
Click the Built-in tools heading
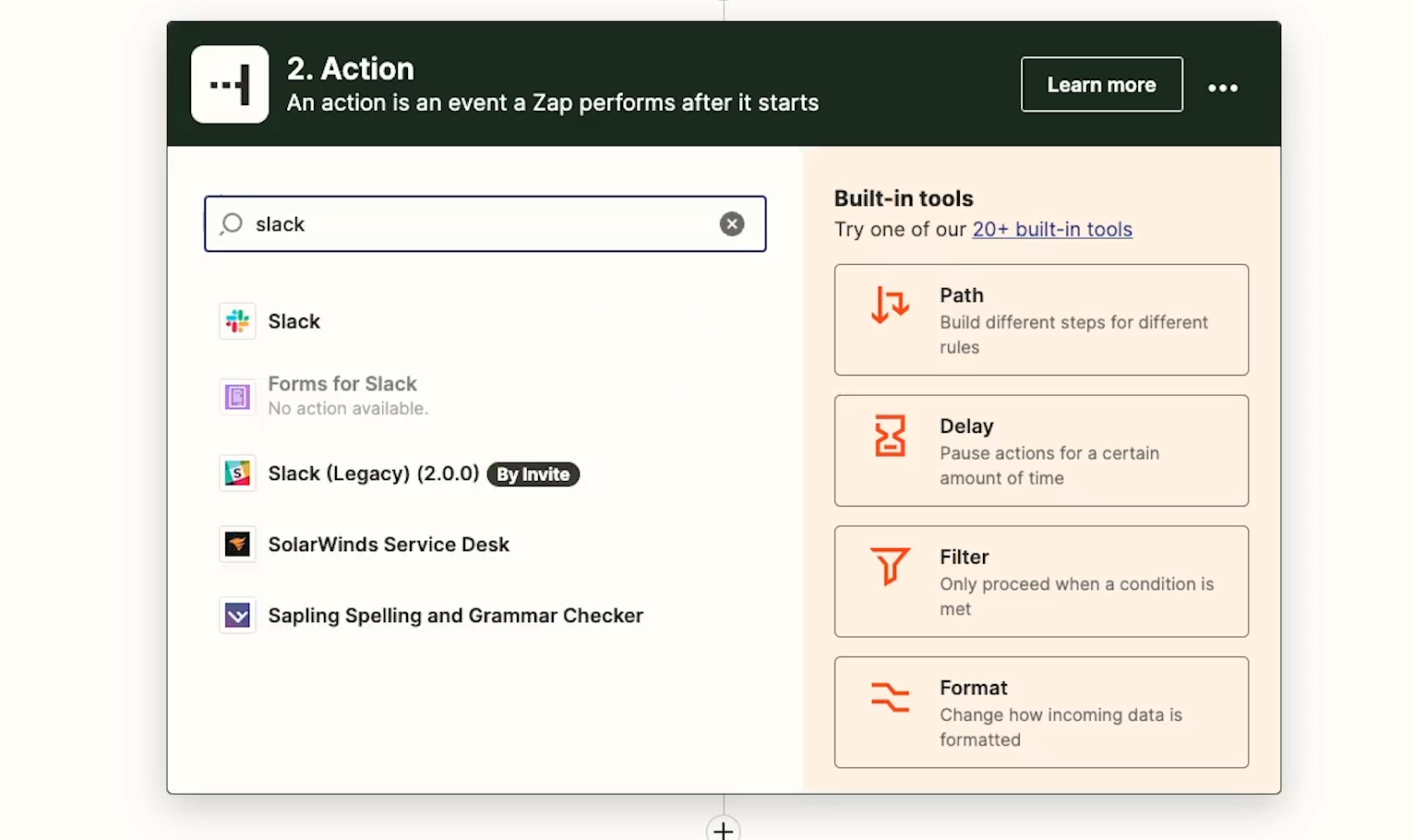[x=904, y=198]
